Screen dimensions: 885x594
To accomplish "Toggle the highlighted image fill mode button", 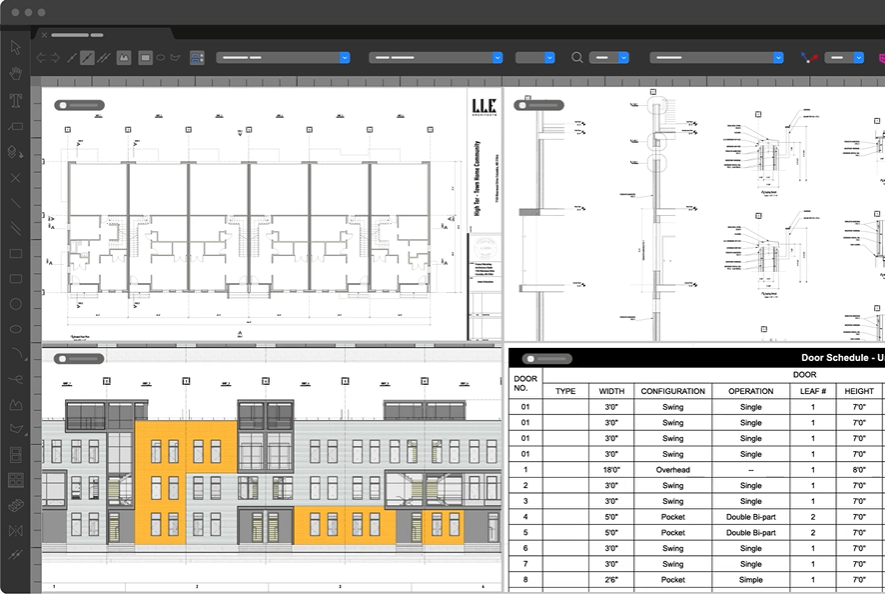I will (x=124, y=58).
